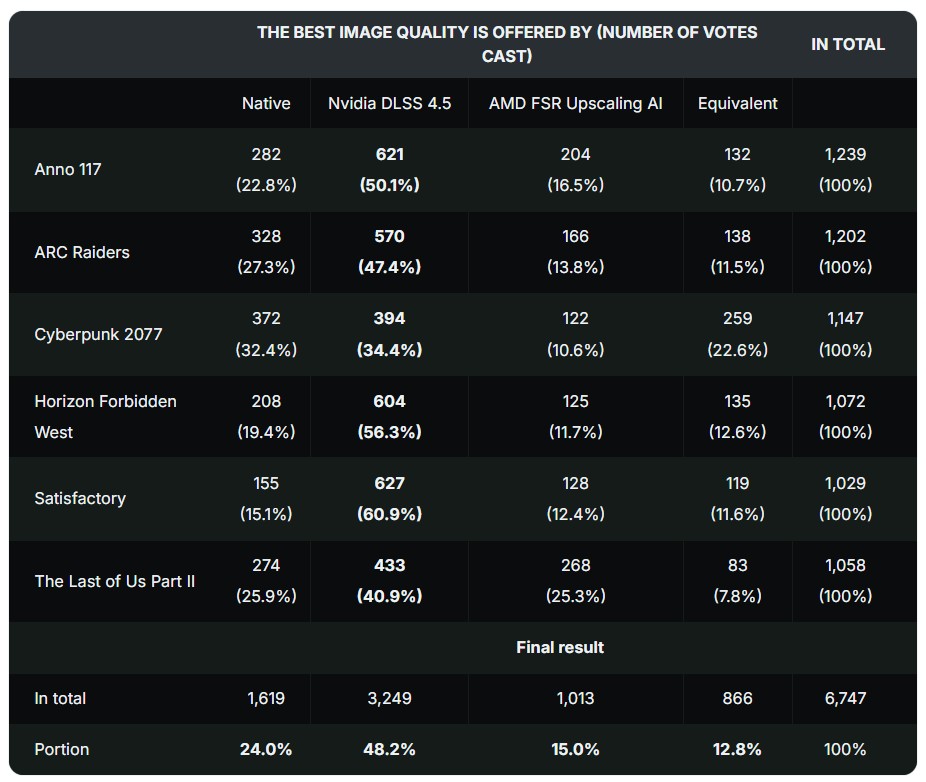The height and width of the screenshot is (782, 926).
Task: Select the Anno 117 row label
Action: coord(68,169)
